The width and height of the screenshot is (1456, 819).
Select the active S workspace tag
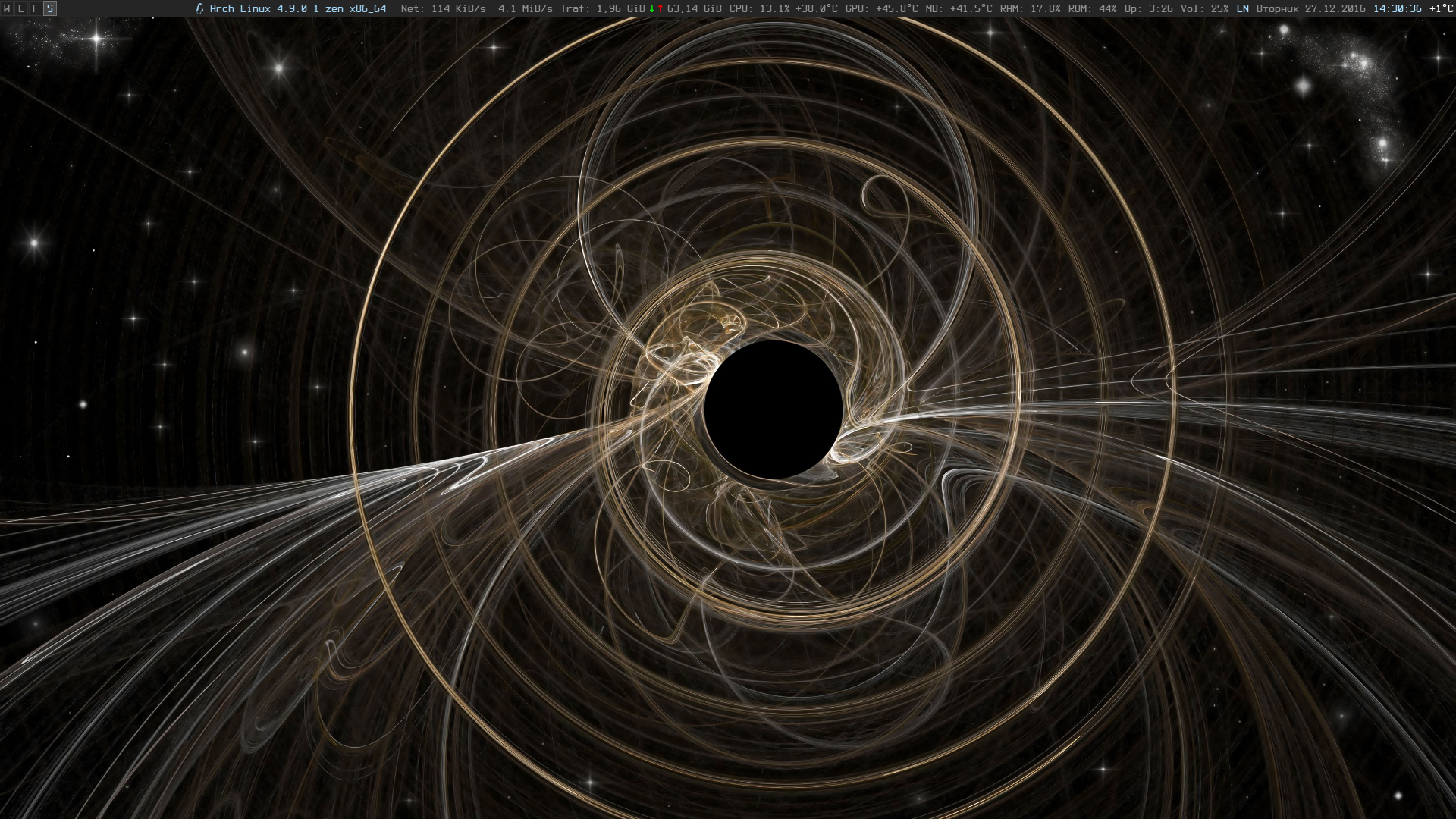pyautogui.click(x=49, y=8)
